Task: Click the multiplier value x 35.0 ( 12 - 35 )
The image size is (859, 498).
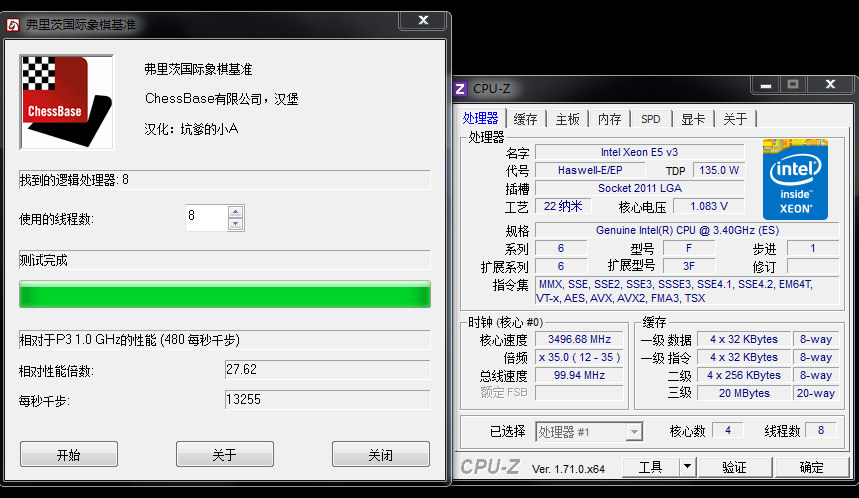Action: (579, 357)
